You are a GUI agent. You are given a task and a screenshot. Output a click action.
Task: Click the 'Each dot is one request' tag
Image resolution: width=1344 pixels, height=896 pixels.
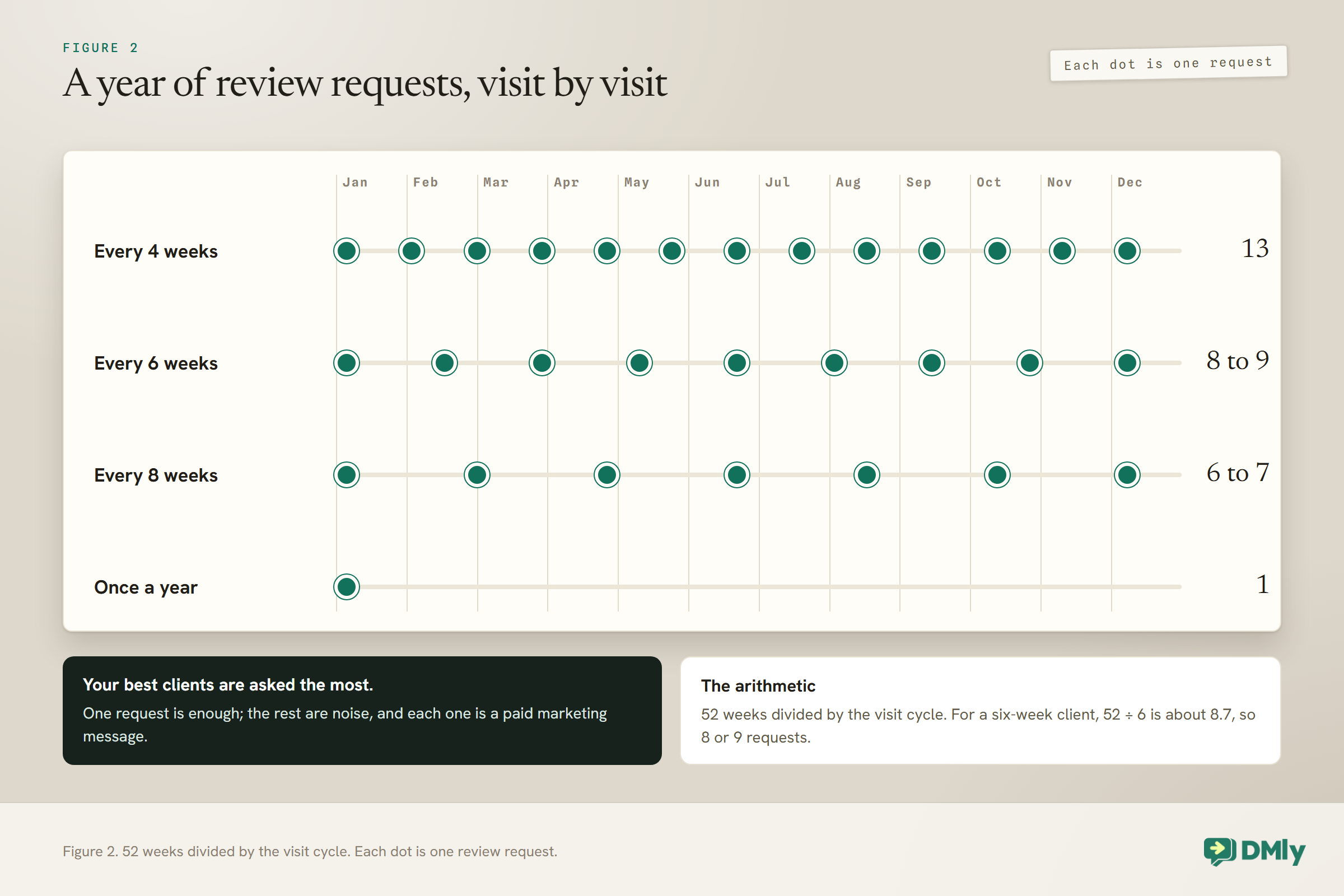1169,63
